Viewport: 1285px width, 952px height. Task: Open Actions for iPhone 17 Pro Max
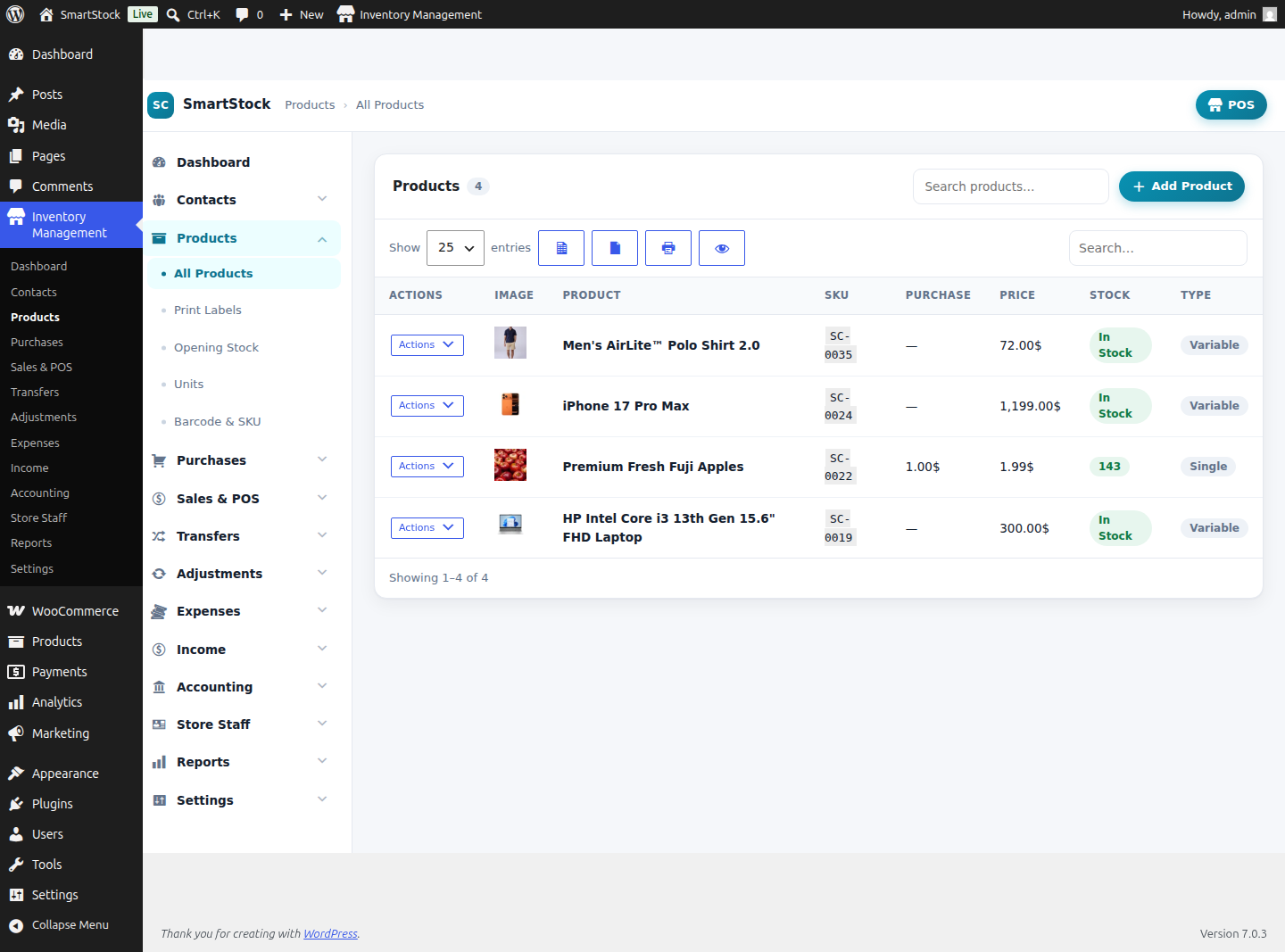427,406
